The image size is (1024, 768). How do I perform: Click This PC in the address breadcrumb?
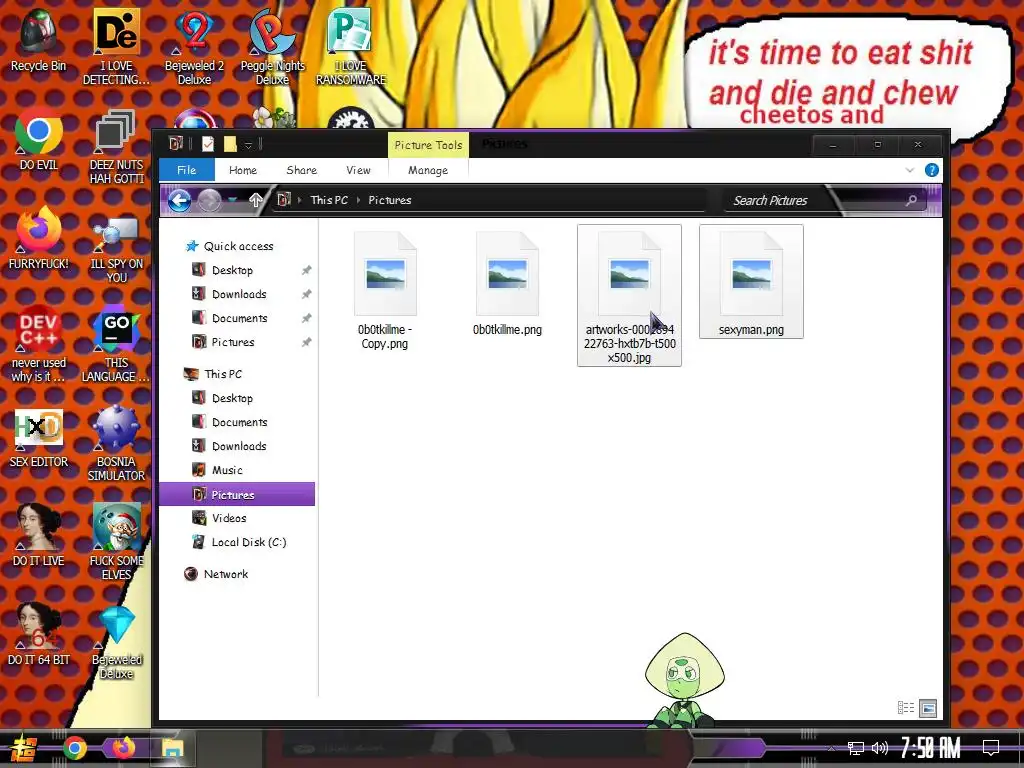click(x=329, y=200)
